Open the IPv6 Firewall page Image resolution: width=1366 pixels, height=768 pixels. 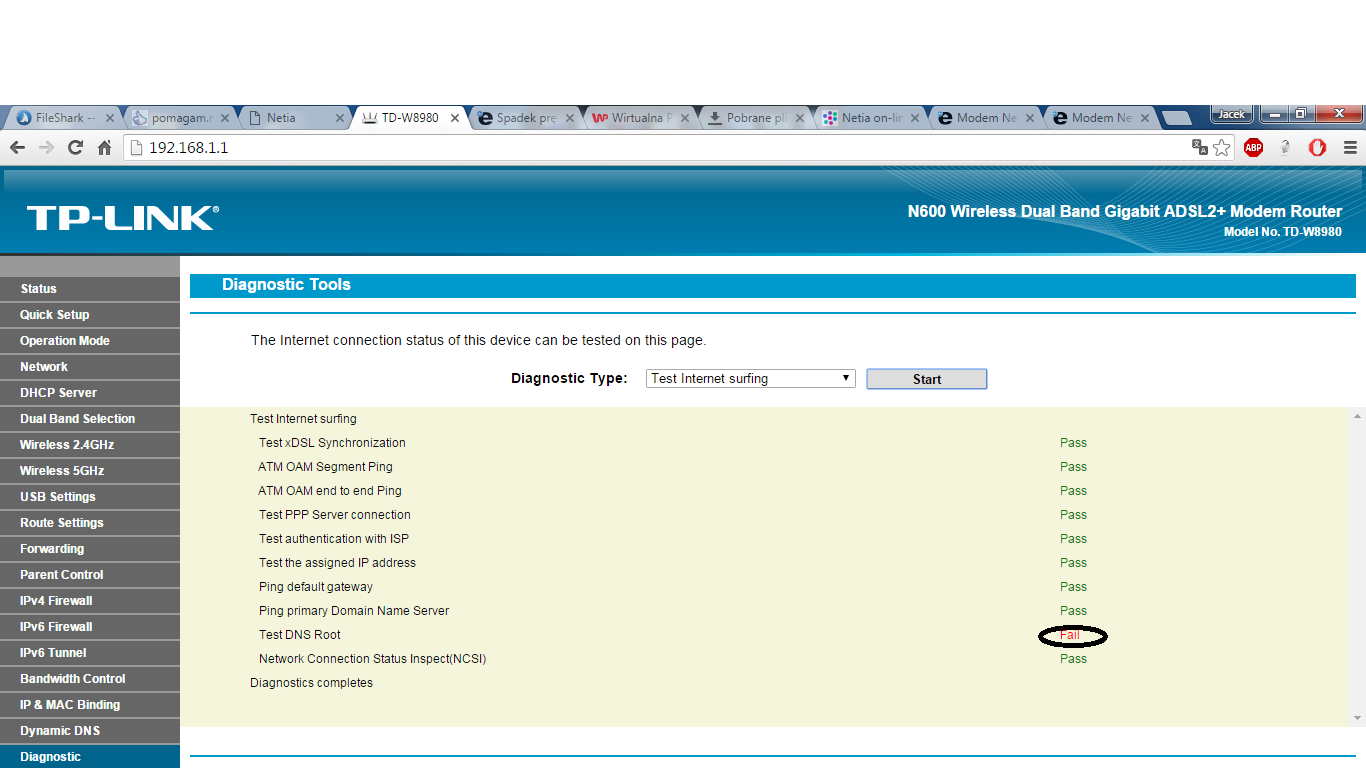[x=90, y=627]
